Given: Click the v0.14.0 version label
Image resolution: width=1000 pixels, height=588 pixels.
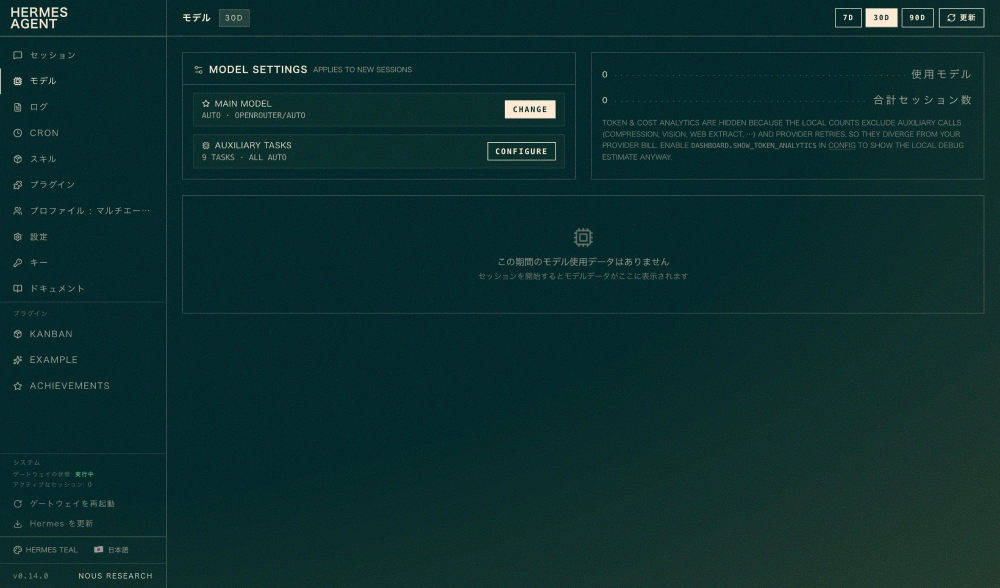Looking at the screenshot, I should point(31,576).
